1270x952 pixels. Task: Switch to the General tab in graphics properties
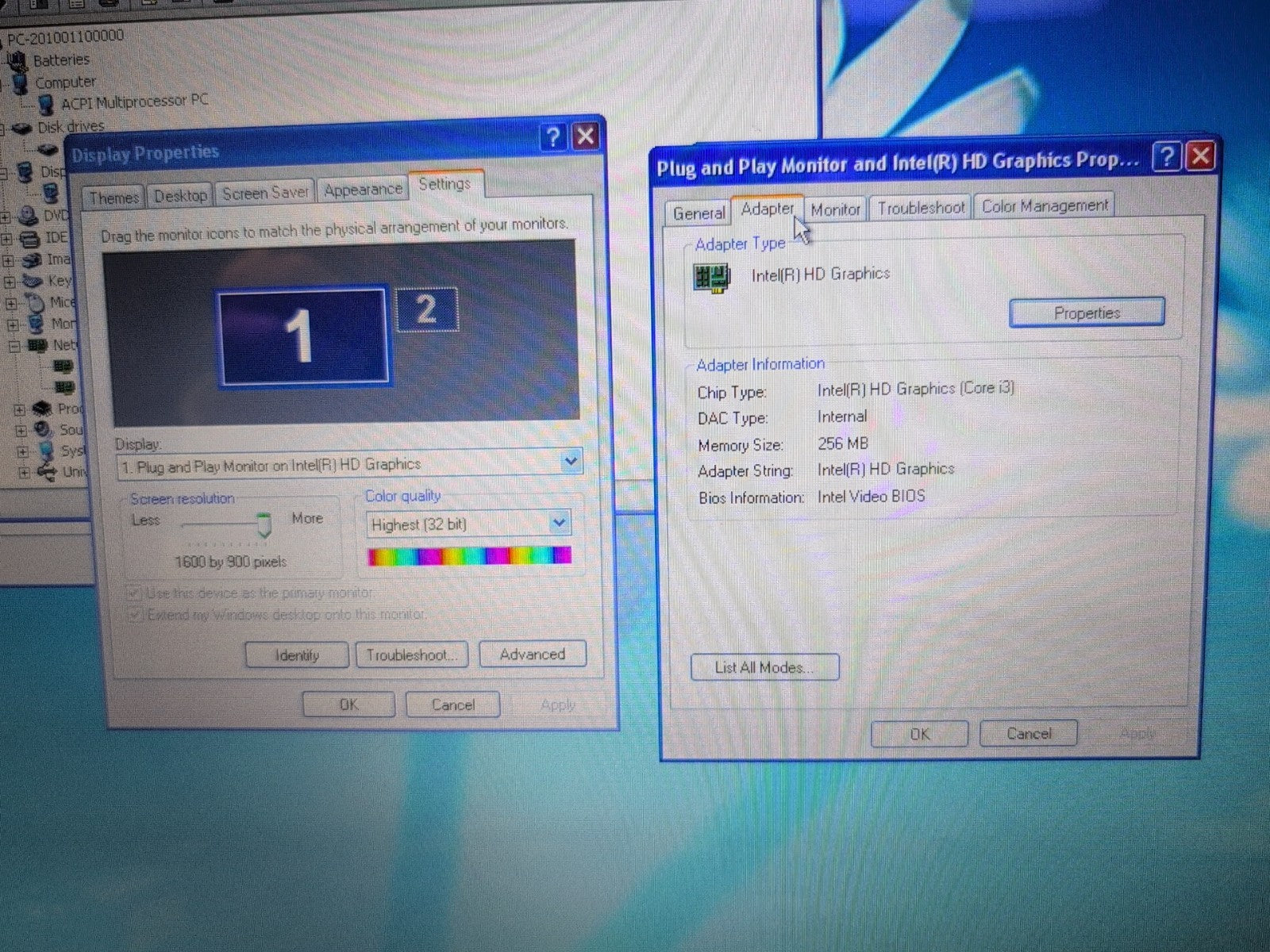698,213
